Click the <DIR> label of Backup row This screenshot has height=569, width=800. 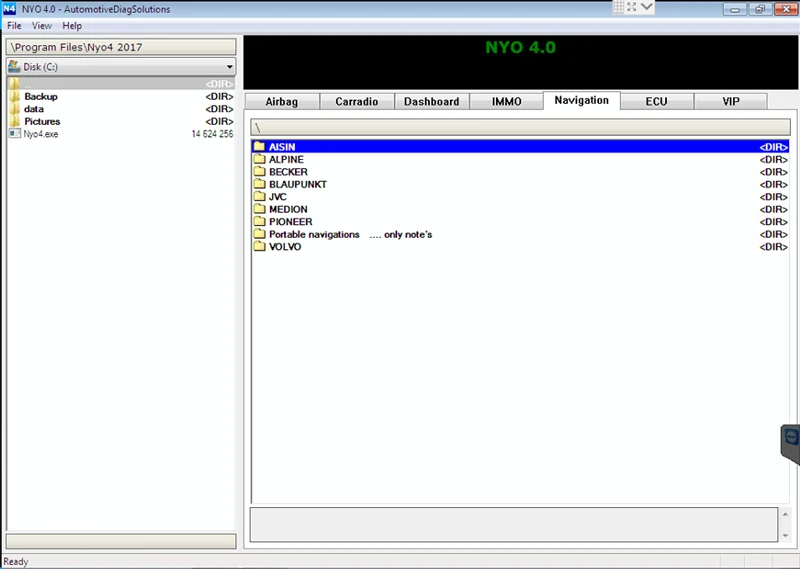219,96
